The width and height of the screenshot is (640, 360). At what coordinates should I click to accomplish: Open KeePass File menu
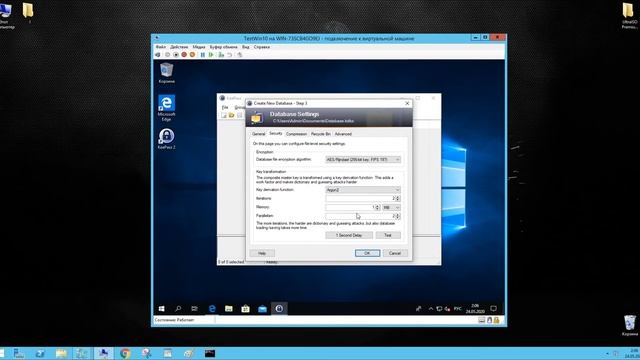[225, 107]
